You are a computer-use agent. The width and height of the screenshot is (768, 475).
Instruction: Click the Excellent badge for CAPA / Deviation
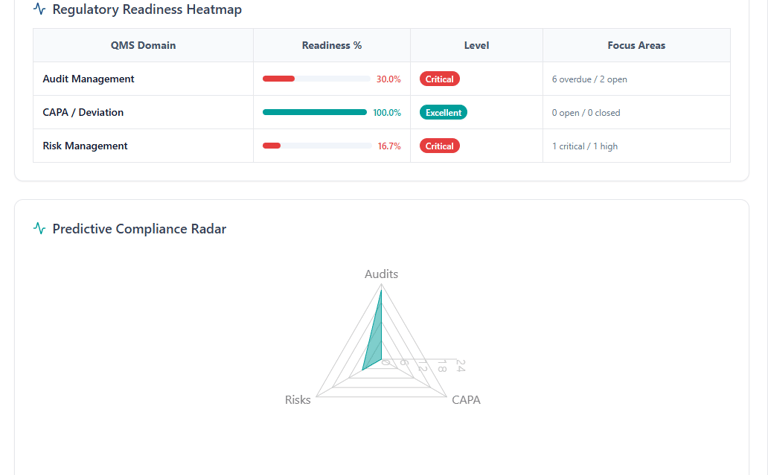443,113
